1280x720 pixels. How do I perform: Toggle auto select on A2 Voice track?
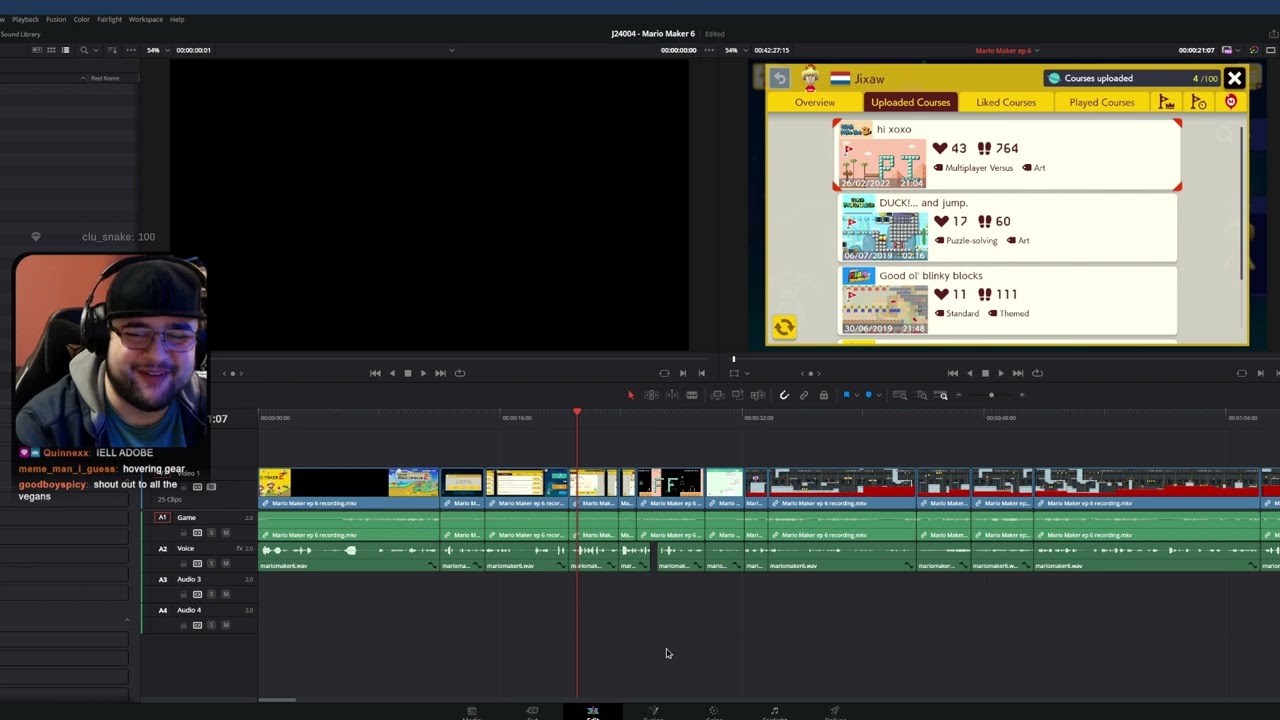[197, 563]
